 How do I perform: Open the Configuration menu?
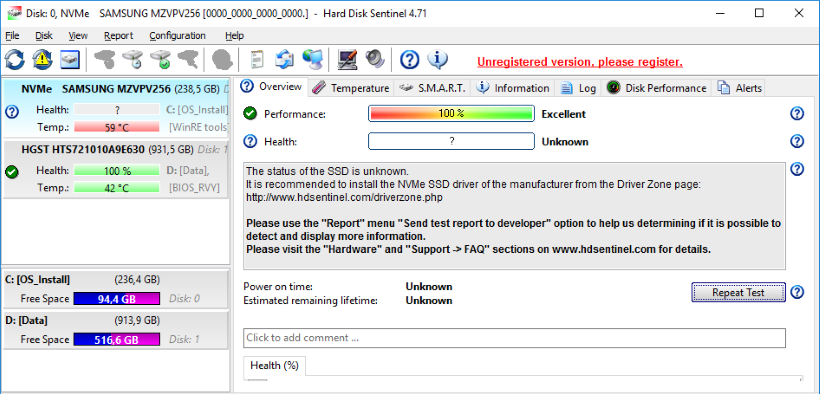(x=177, y=36)
